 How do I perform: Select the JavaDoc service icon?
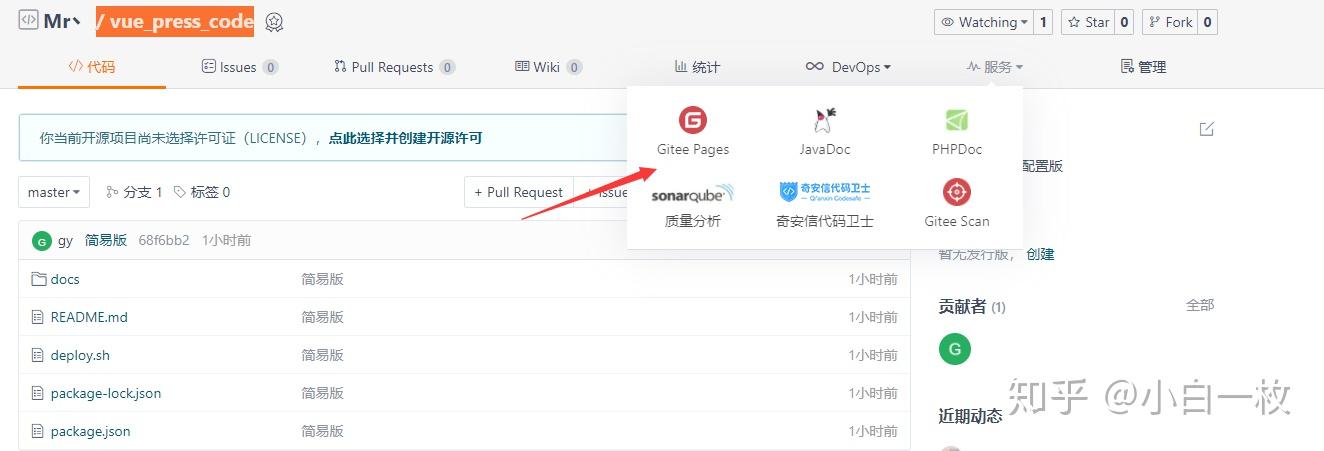(x=825, y=121)
